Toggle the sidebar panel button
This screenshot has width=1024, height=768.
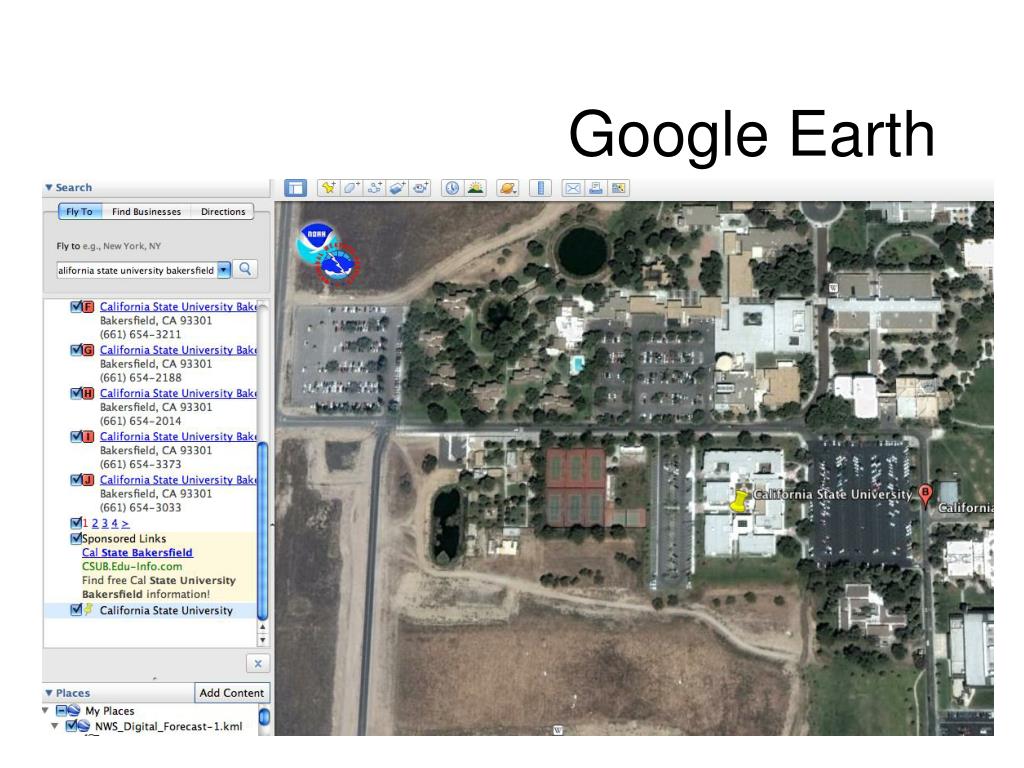point(295,188)
